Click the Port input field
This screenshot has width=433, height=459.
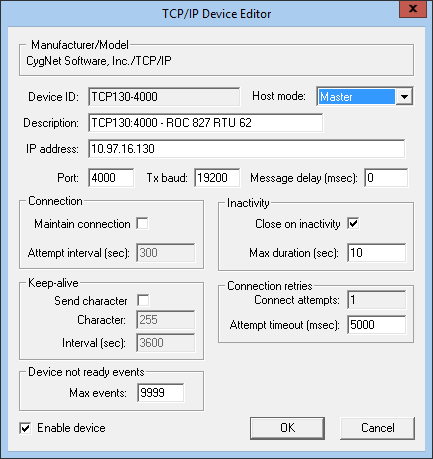111,178
